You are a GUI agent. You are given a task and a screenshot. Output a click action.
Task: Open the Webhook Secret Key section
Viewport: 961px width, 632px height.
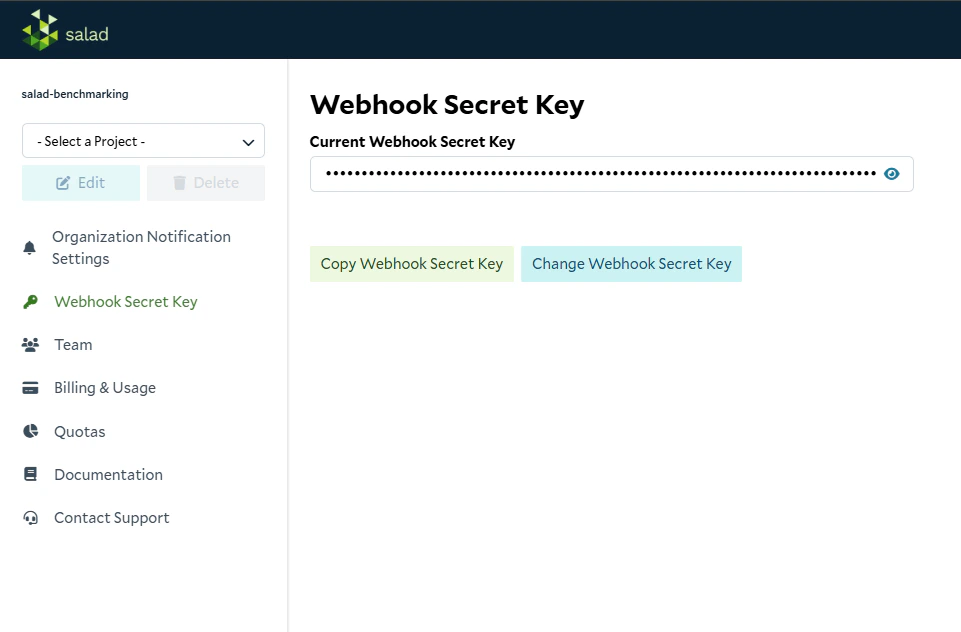(x=125, y=301)
